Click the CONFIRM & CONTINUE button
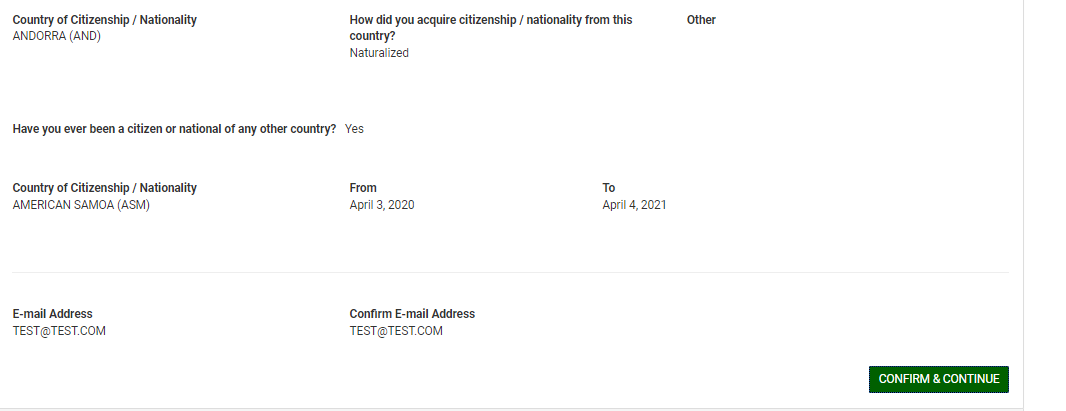 pos(938,379)
